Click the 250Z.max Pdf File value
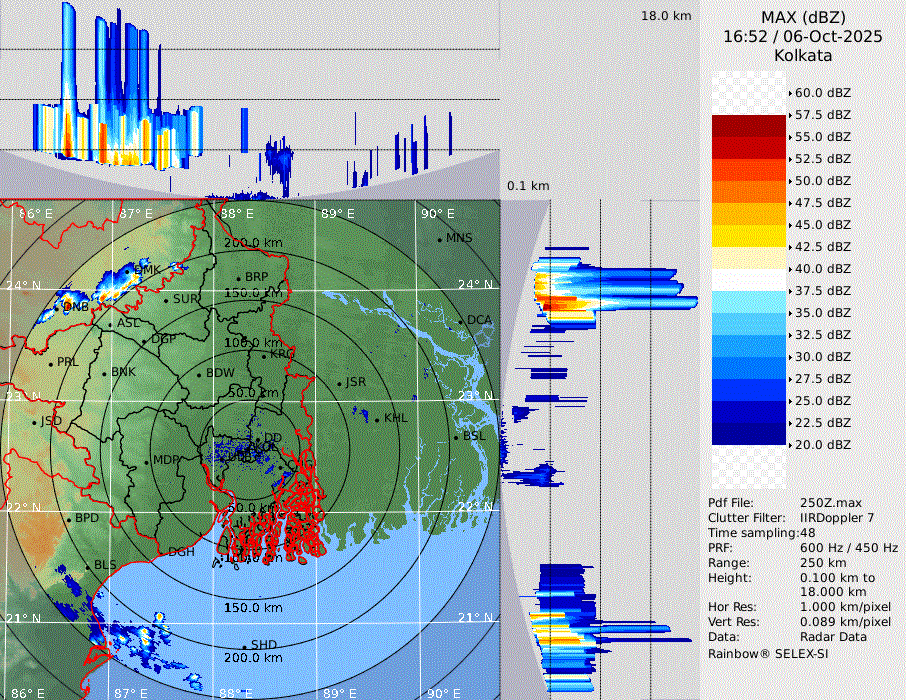The height and width of the screenshot is (700, 906). (830, 503)
